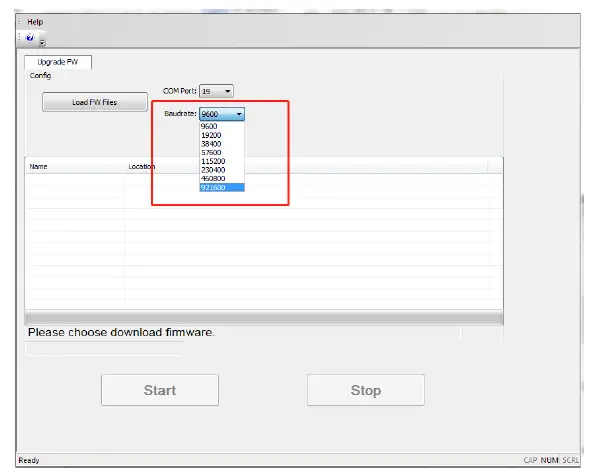
Task: Click the Config group label
Action: coord(40,75)
